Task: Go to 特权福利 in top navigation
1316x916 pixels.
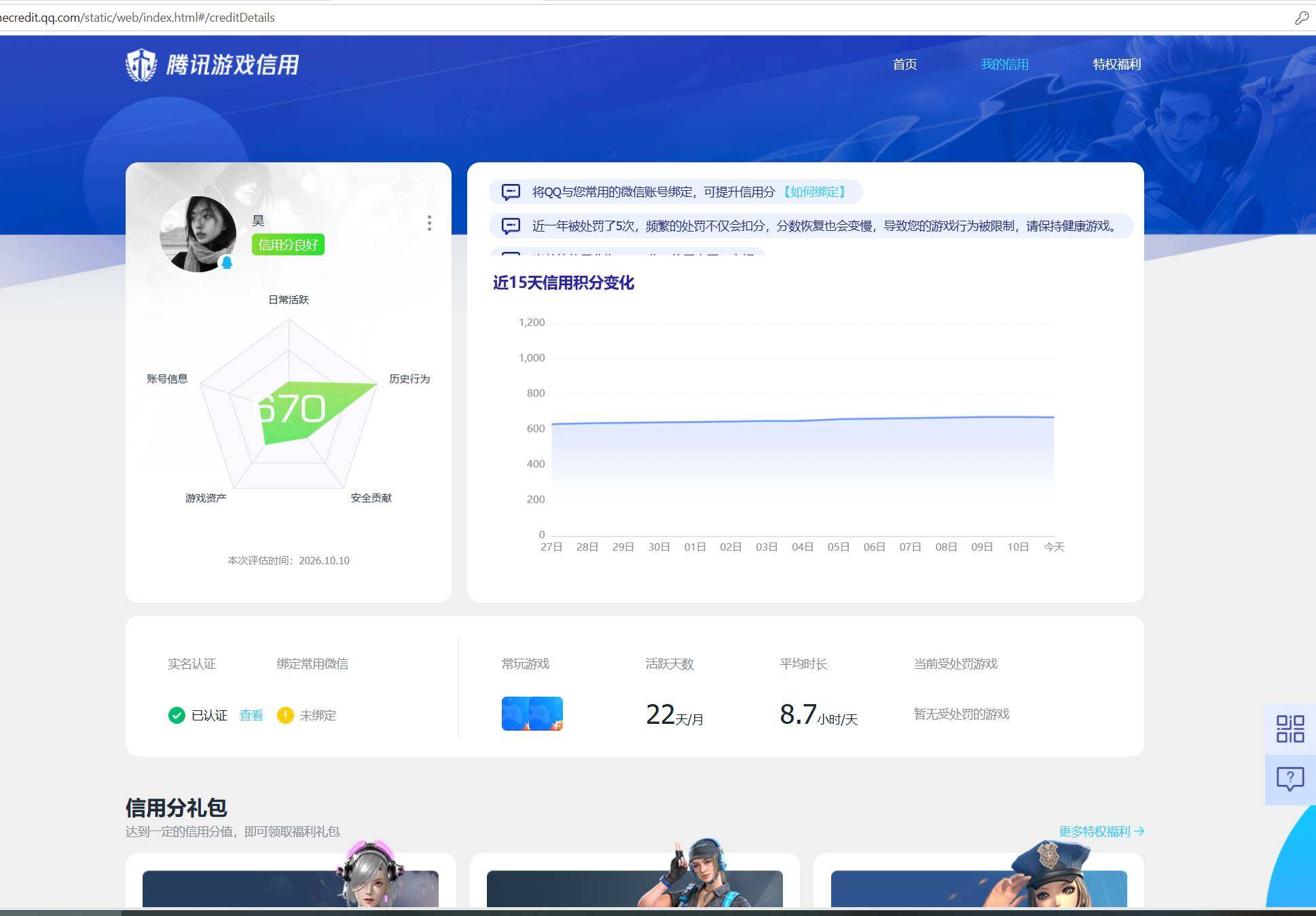Action: coord(1117,65)
